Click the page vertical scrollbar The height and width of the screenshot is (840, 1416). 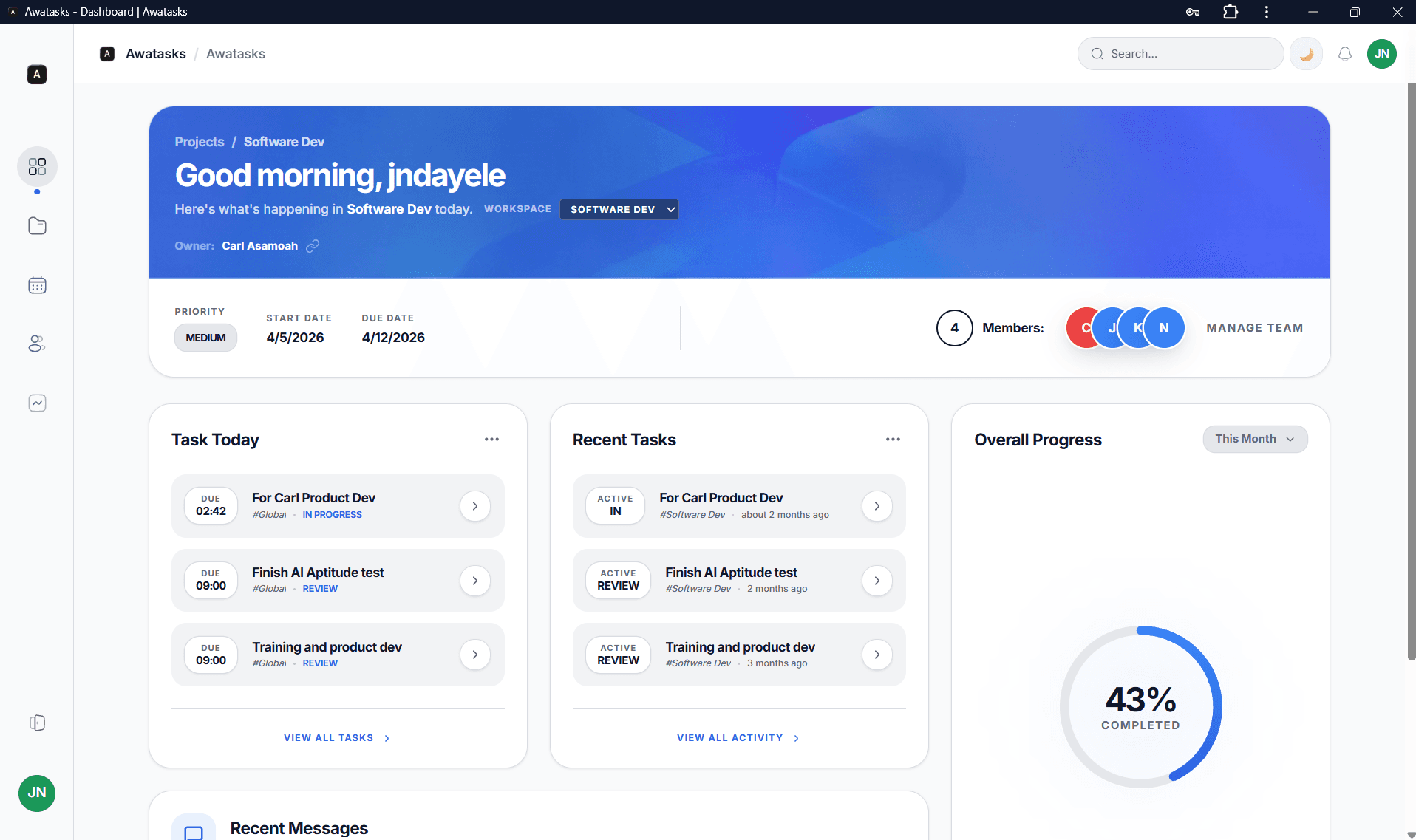tap(1411, 372)
